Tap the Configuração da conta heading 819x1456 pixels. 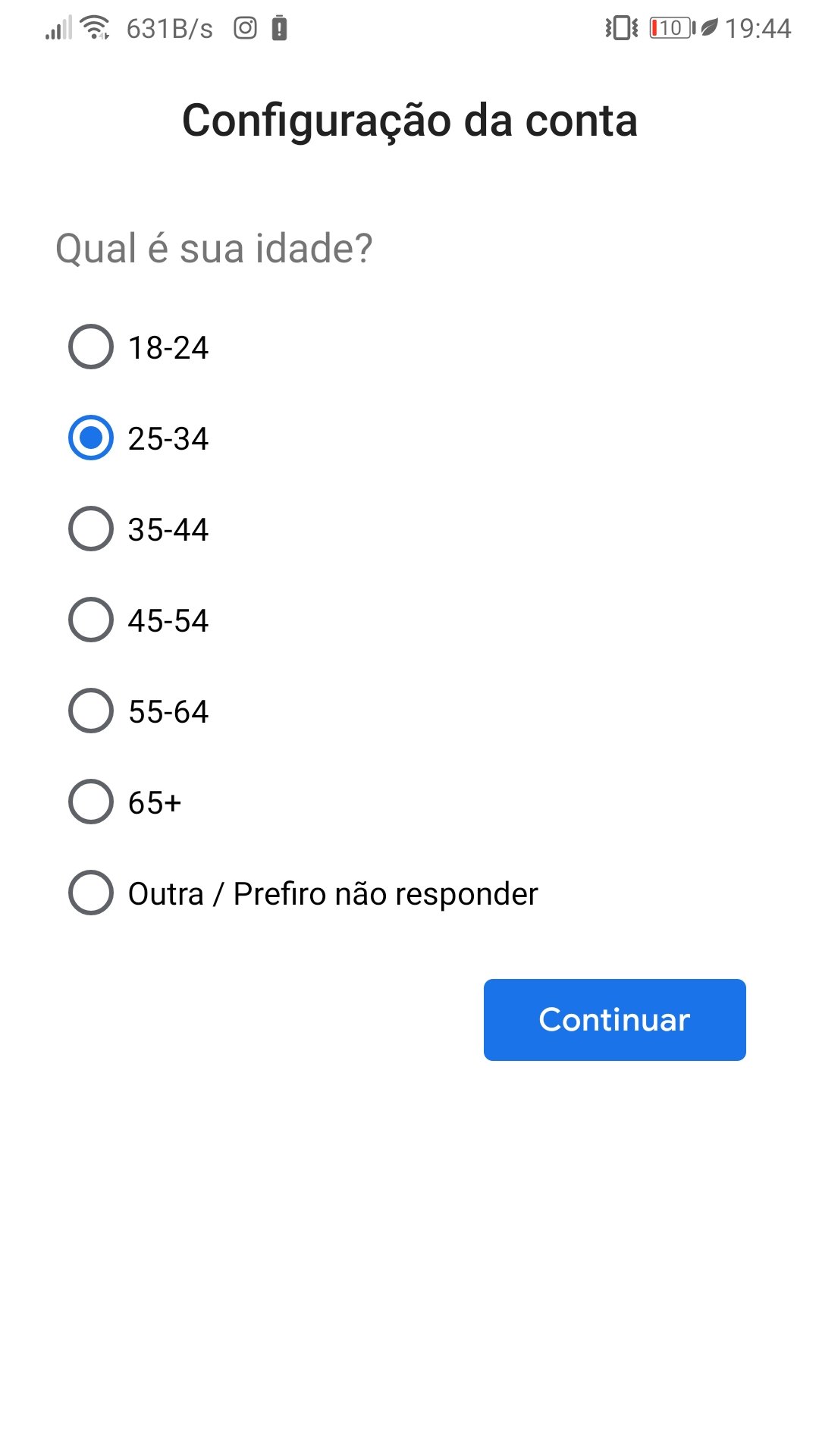click(409, 121)
